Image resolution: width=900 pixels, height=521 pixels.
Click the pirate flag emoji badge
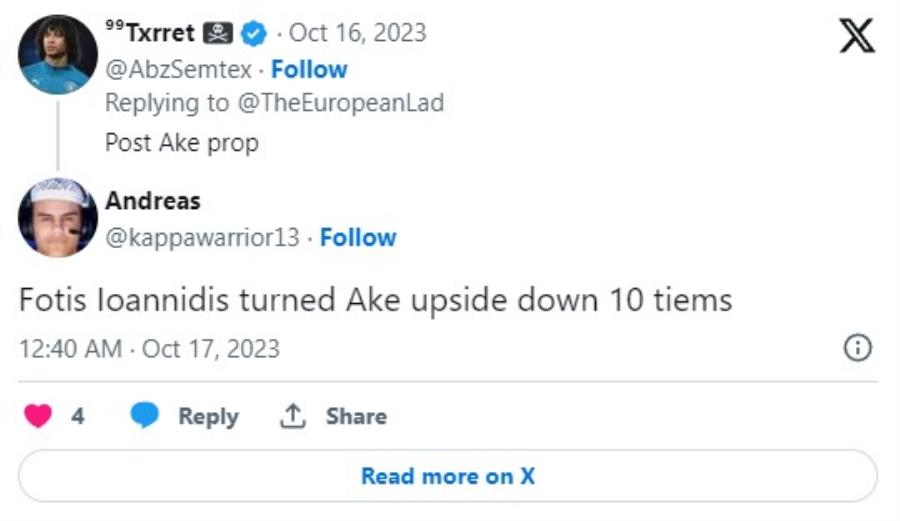pos(218,33)
